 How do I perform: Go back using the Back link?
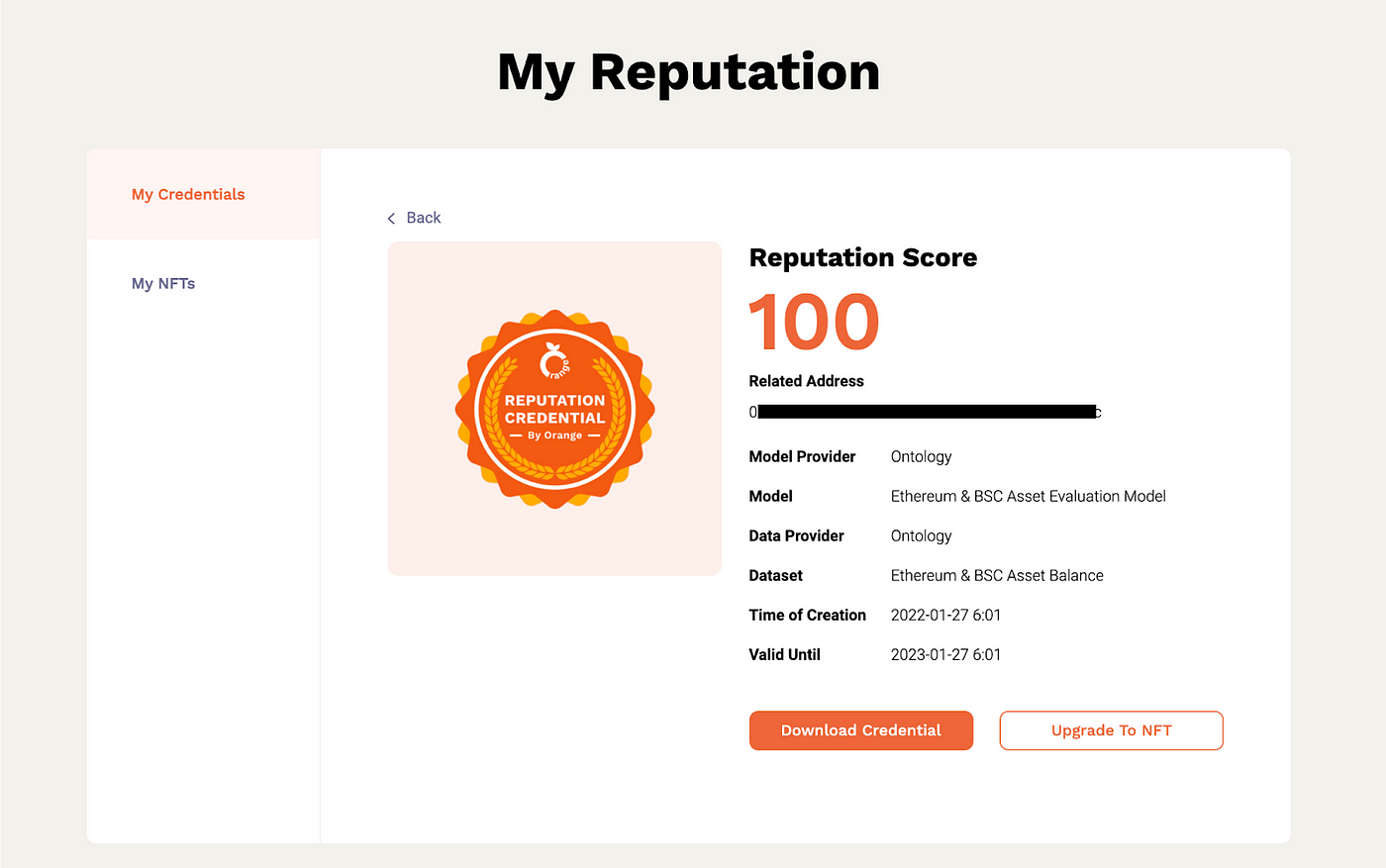(414, 218)
